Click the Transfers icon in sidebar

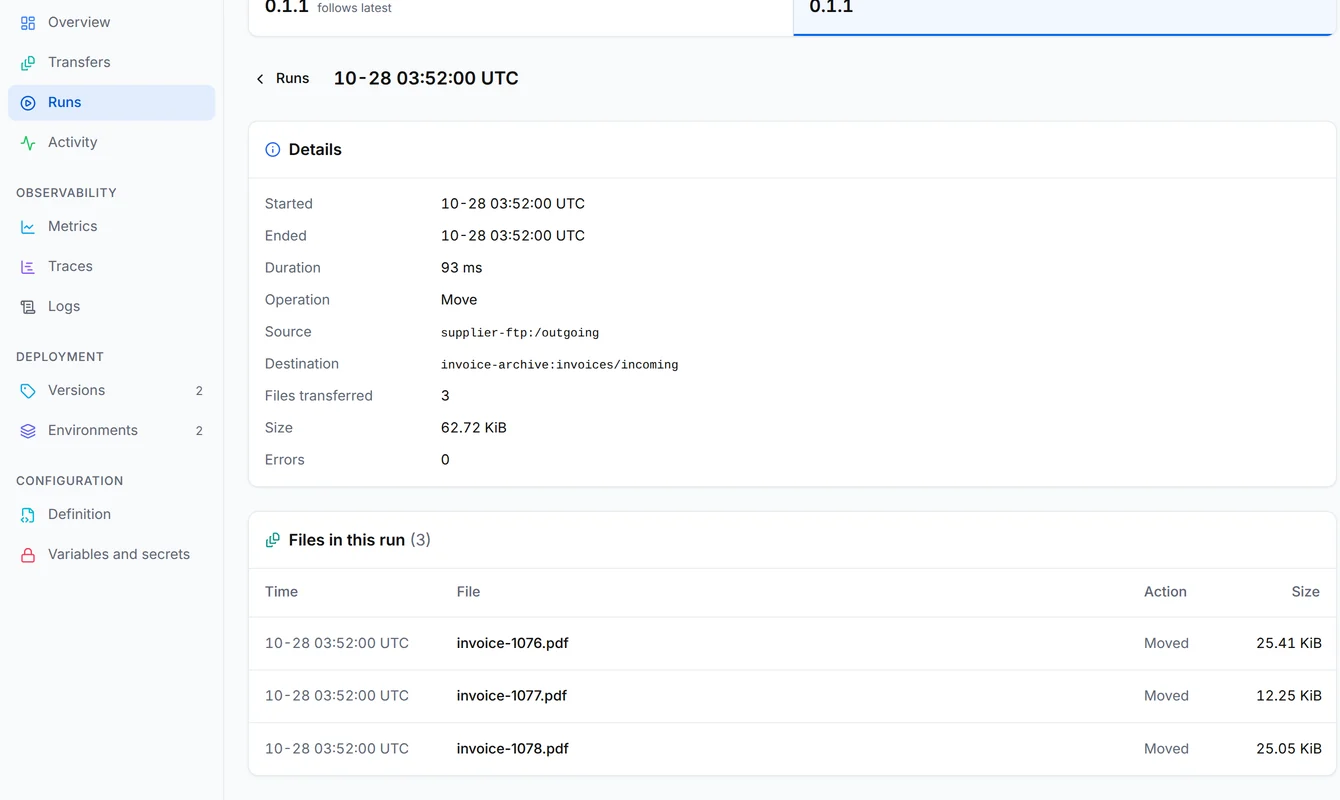(x=28, y=62)
